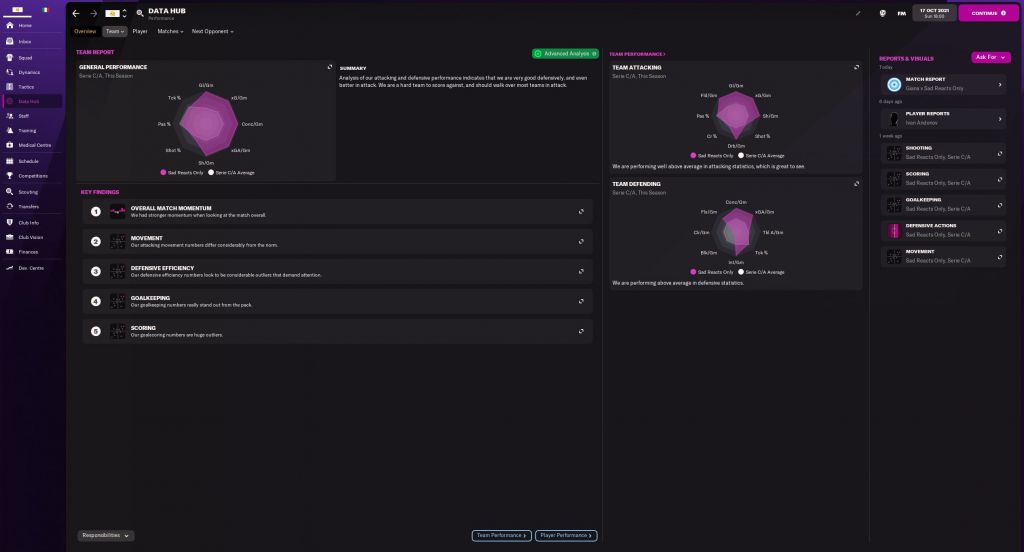Toggle Serie C/A Average legend in Team Attacking

pyautogui.click(x=762, y=156)
